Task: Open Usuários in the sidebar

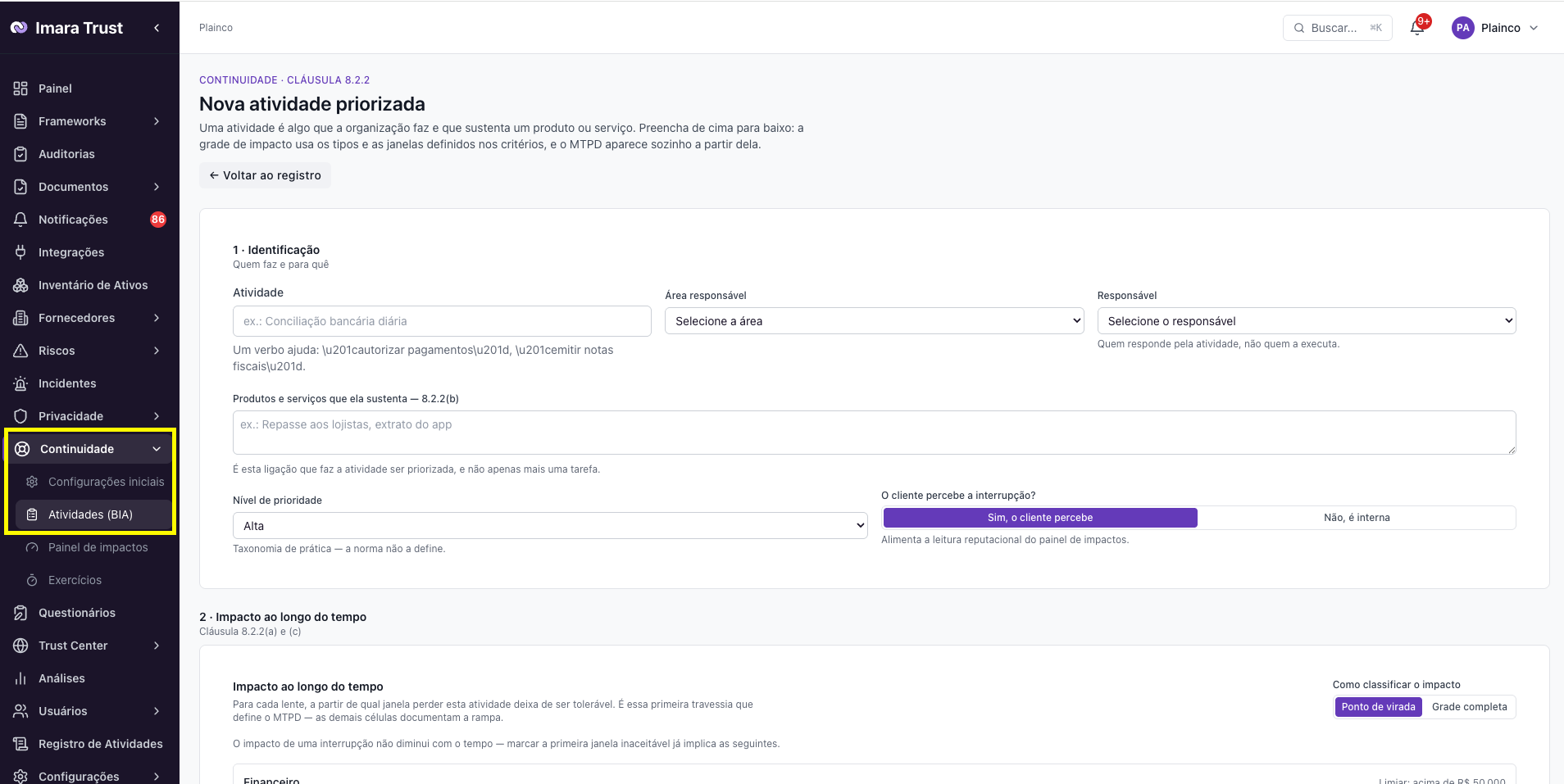Action: pos(89,711)
